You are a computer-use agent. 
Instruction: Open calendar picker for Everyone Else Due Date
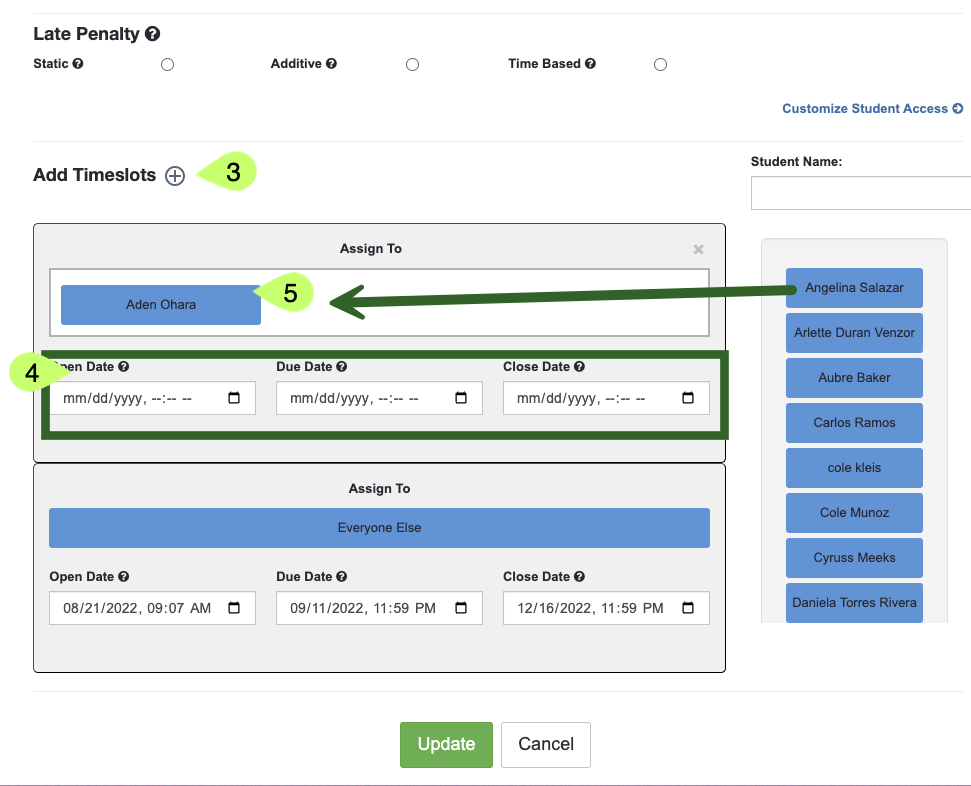tap(461, 608)
